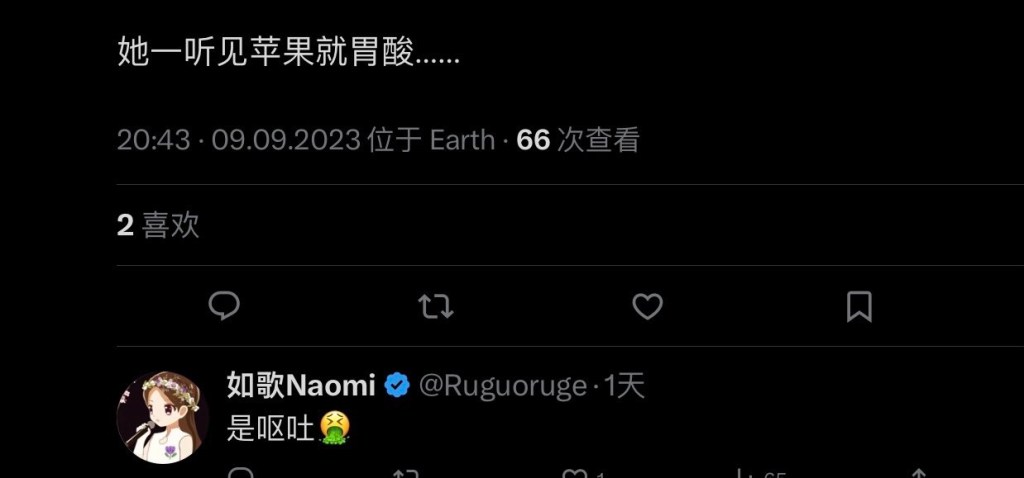The width and height of the screenshot is (1024, 478).
Task: Open 如歌Naomi's profile avatar
Action: [163, 418]
